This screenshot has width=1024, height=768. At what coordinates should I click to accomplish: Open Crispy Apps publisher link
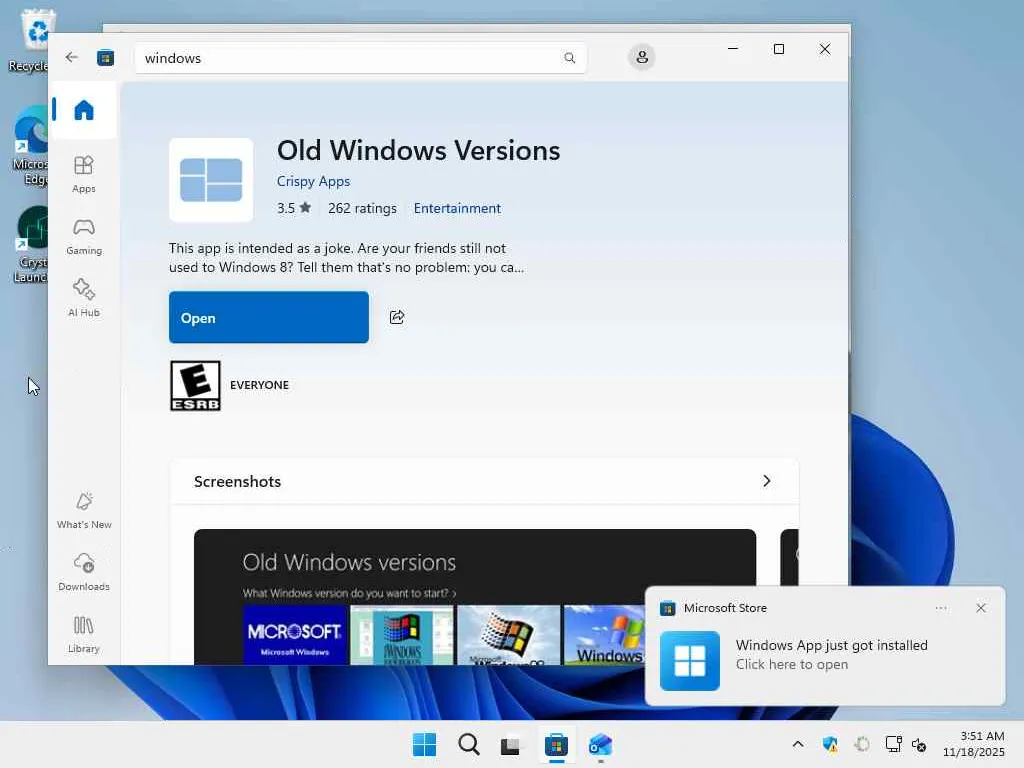coord(313,181)
